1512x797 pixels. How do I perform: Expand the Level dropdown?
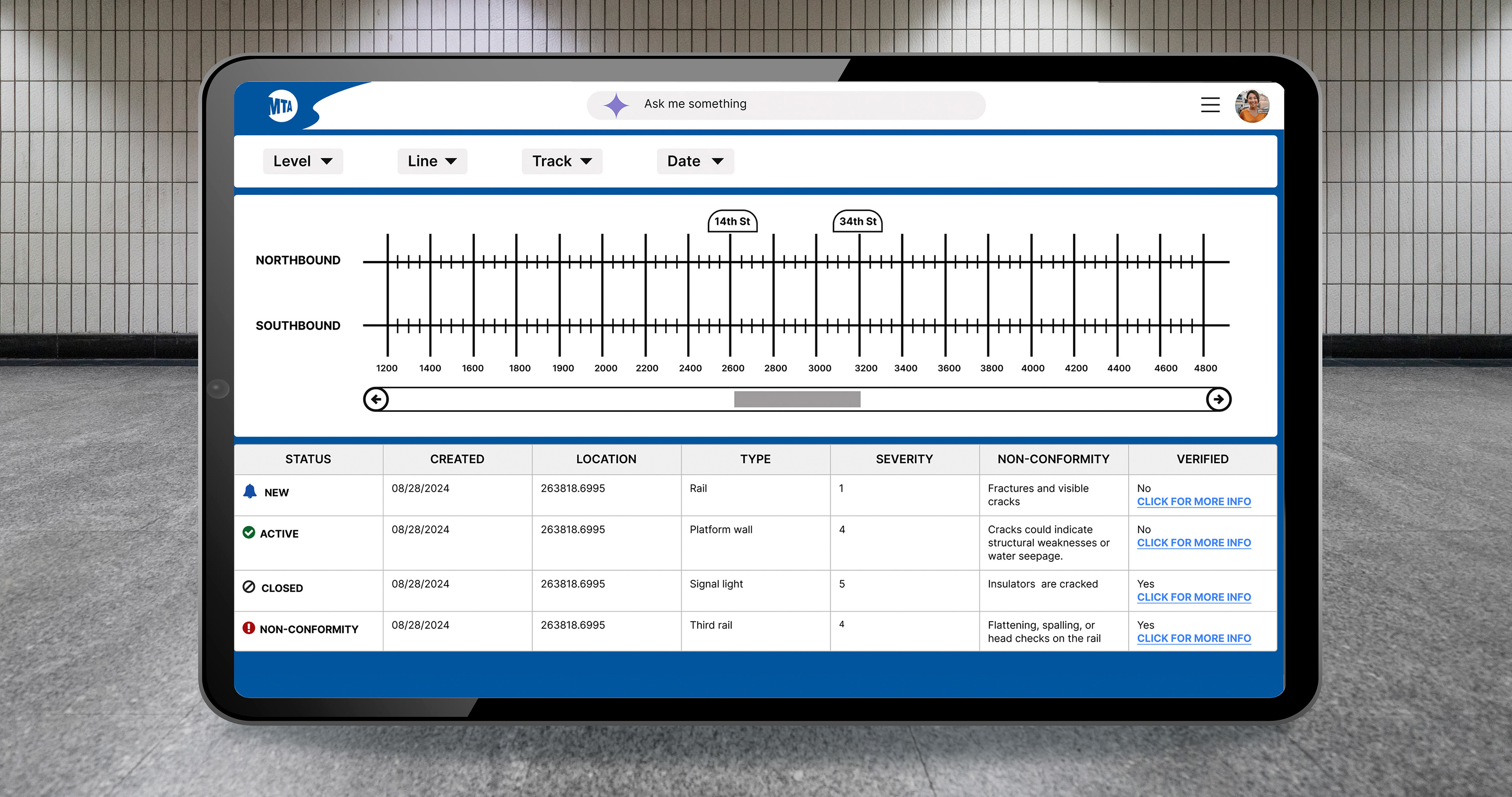[x=302, y=162]
